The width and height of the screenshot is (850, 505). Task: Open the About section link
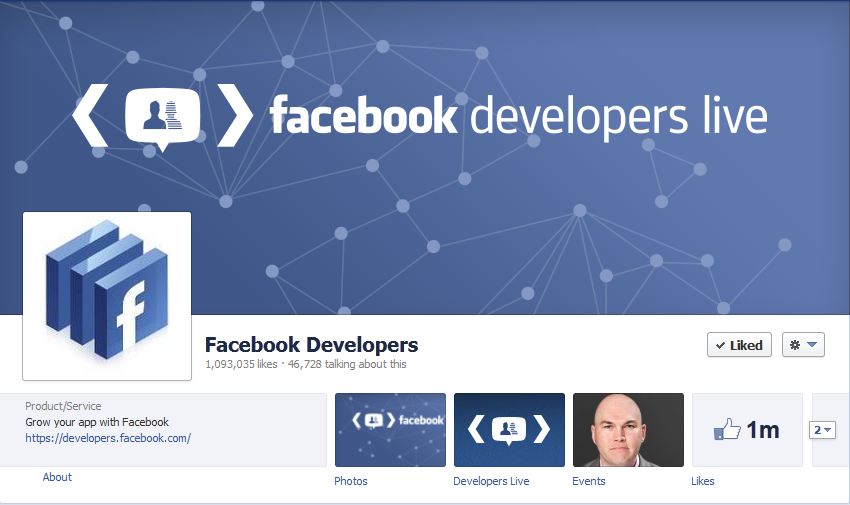[57, 477]
